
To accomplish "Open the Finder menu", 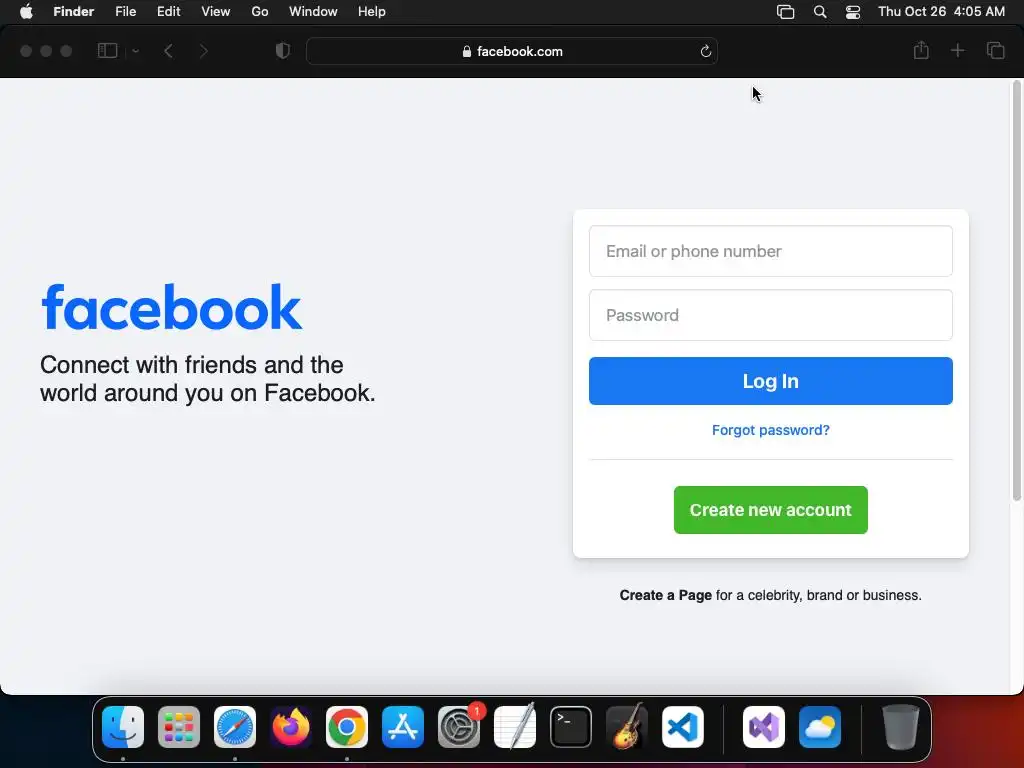I will pyautogui.click(x=74, y=12).
